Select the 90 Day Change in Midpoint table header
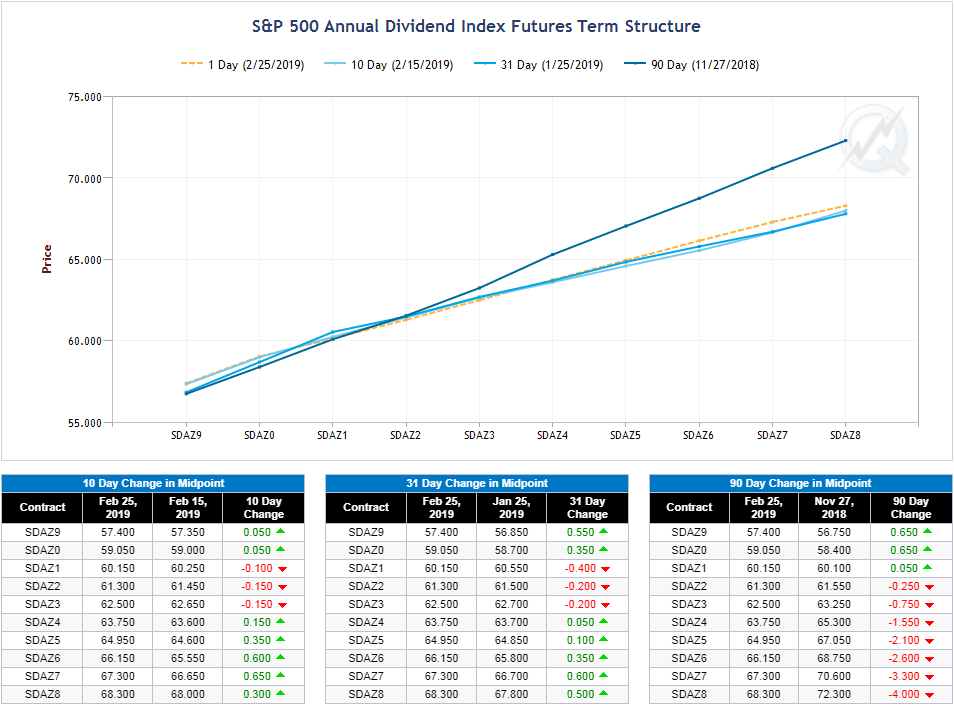The width and height of the screenshot is (954, 705). pyautogui.click(x=800, y=483)
